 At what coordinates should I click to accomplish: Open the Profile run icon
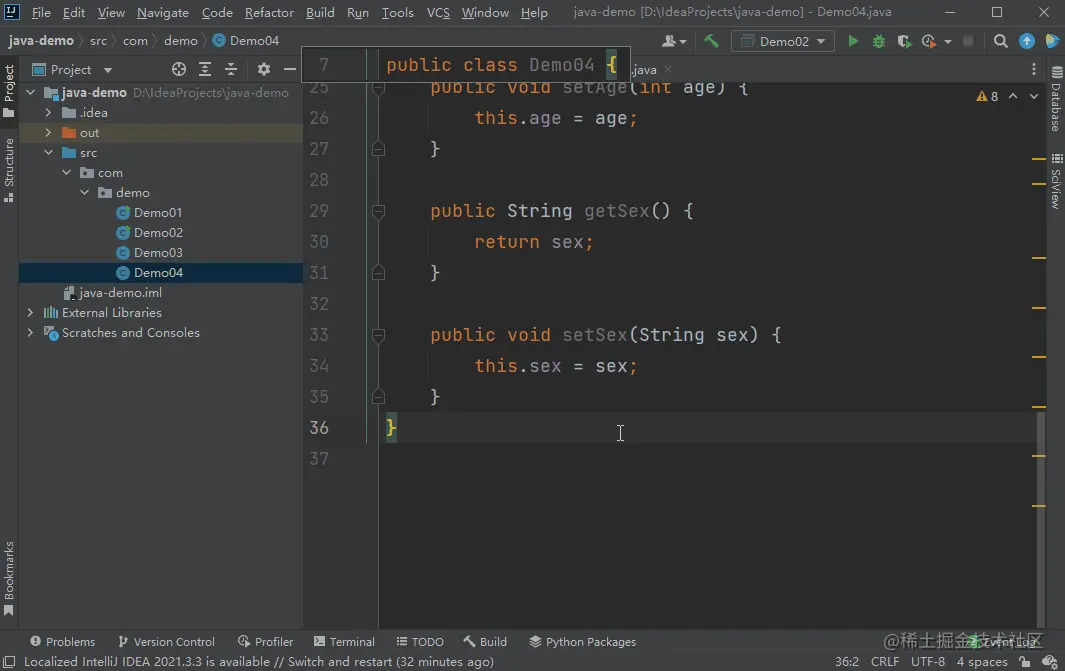point(929,41)
